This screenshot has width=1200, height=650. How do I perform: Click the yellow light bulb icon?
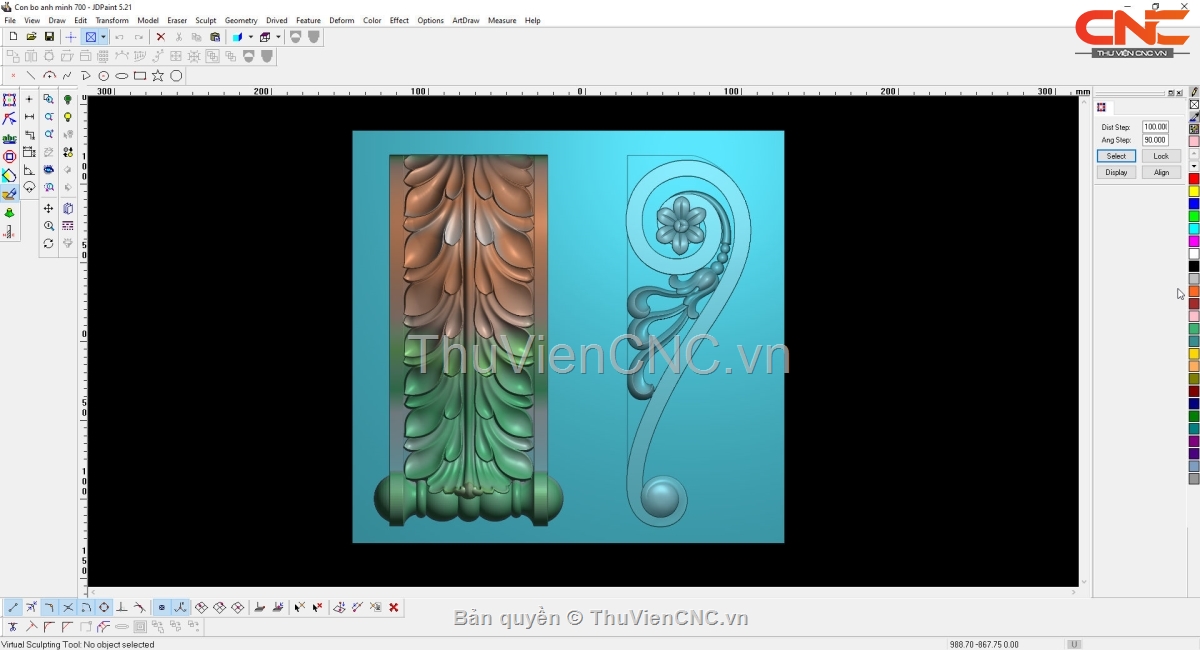(x=68, y=117)
